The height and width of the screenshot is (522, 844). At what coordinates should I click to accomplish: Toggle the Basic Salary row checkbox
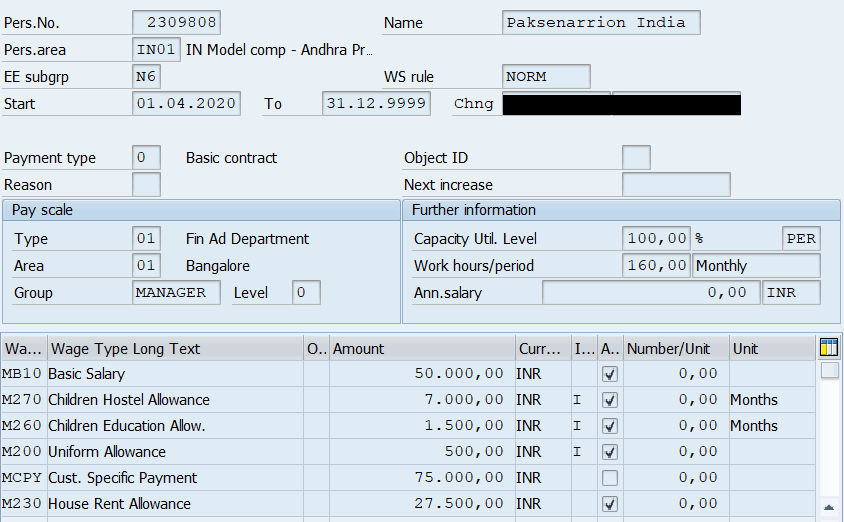tap(610, 374)
